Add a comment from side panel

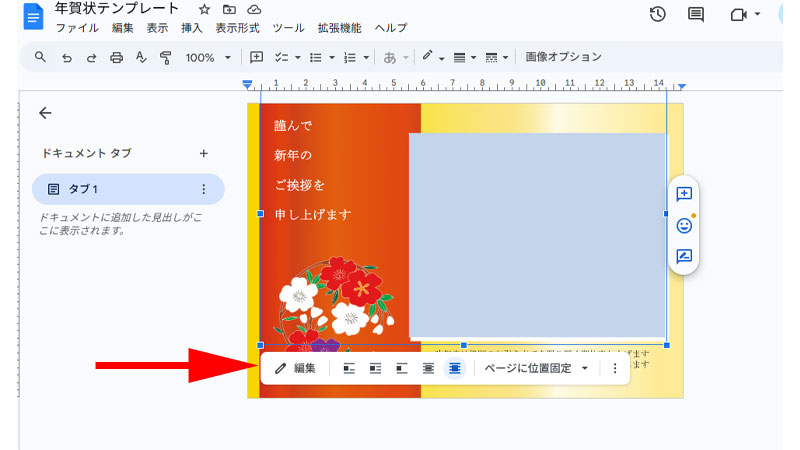click(684, 194)
